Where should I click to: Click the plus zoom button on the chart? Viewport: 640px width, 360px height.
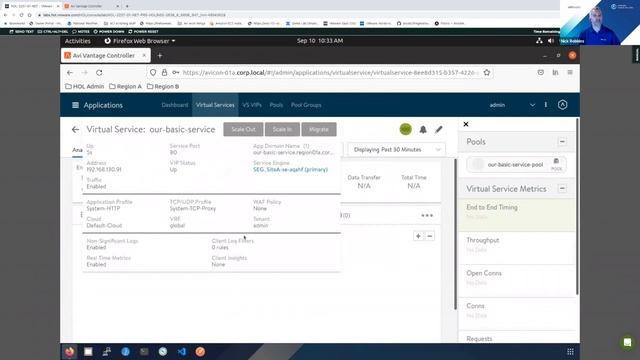pos(418,236)
